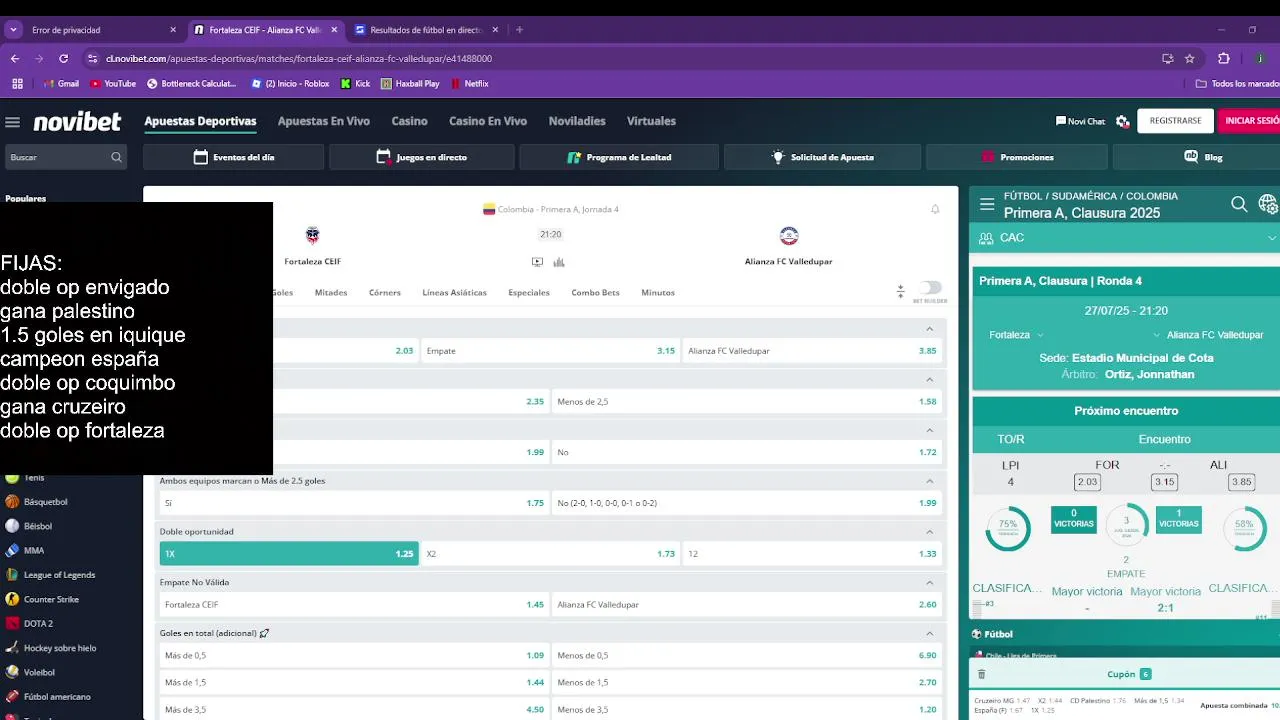1280x720 pixels.
Task: Click the INICIAR SESIÓN button
Action: click(1250, 121)
